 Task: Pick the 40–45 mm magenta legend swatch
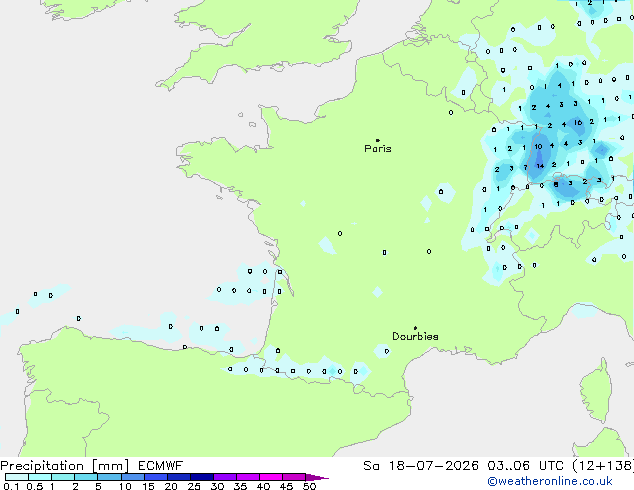(271, 477)
